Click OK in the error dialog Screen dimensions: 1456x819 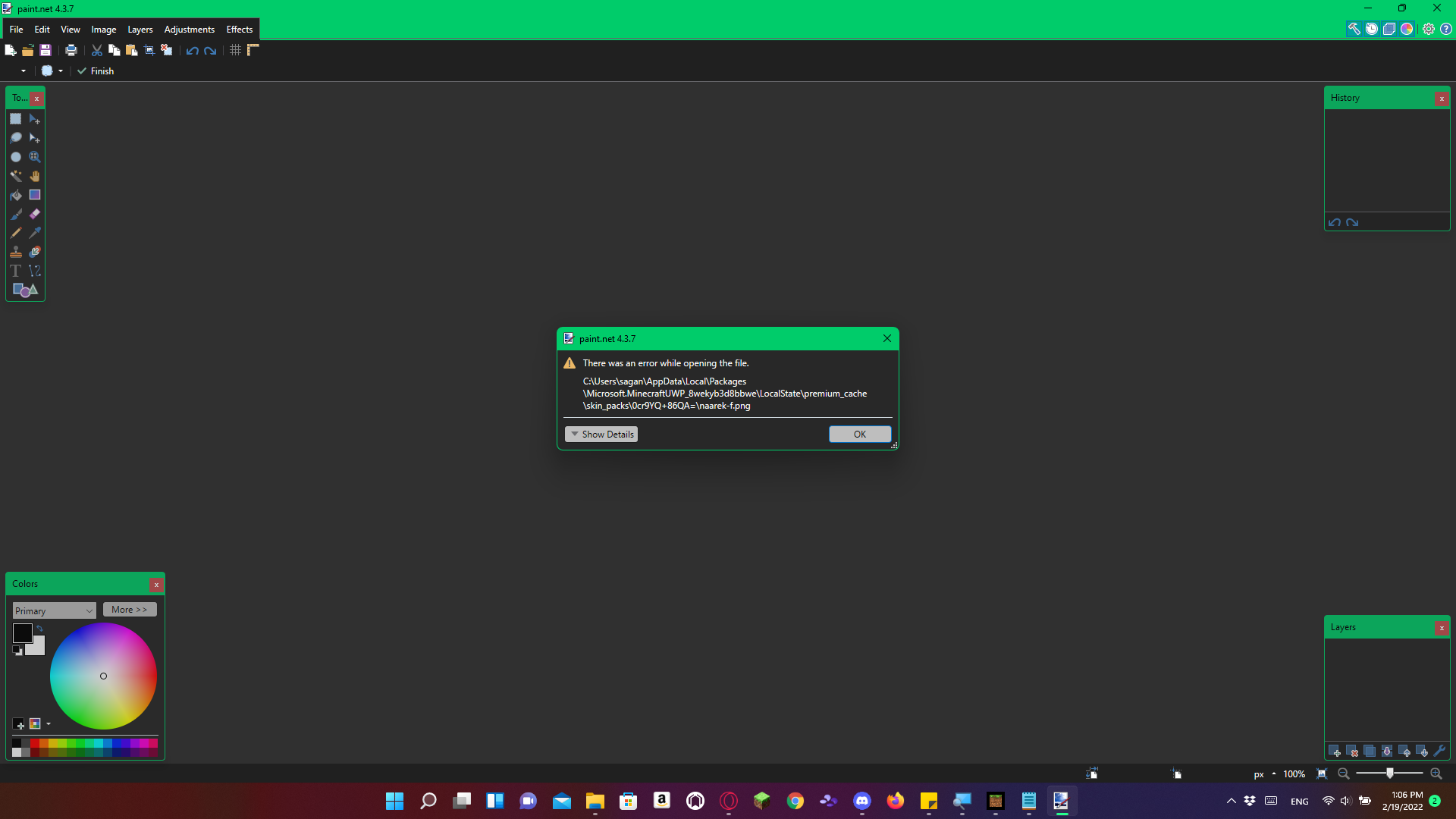[859, 434]
